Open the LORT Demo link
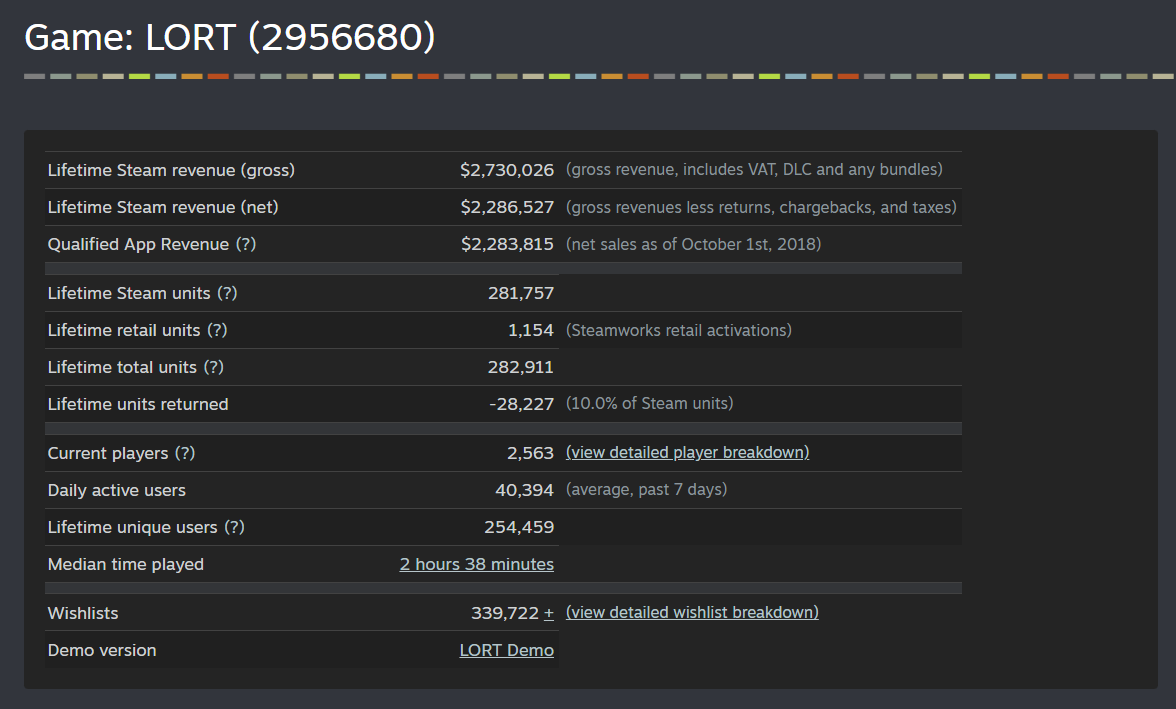 point(506,650)
